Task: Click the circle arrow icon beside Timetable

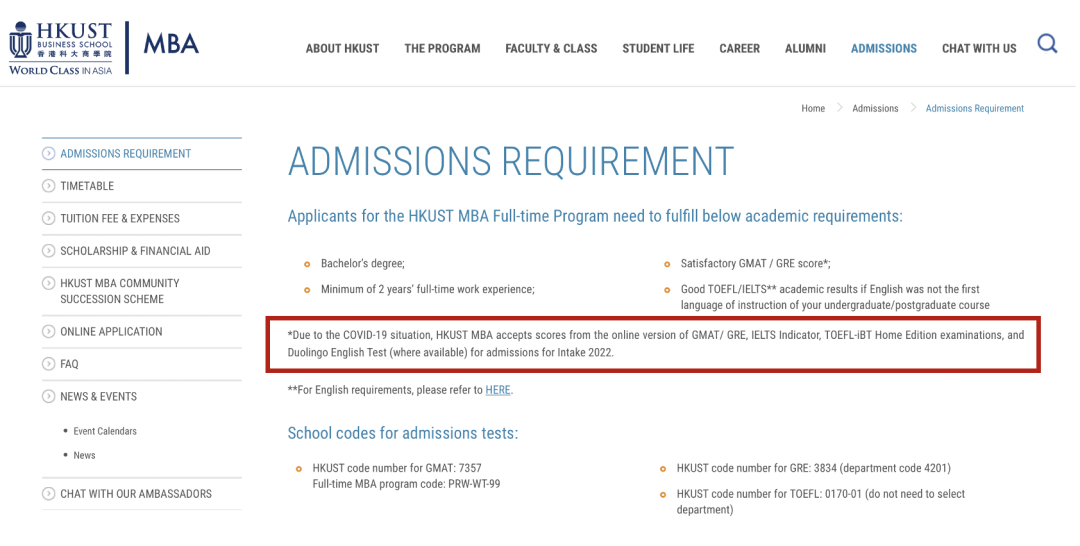Action: coord(48,186)
